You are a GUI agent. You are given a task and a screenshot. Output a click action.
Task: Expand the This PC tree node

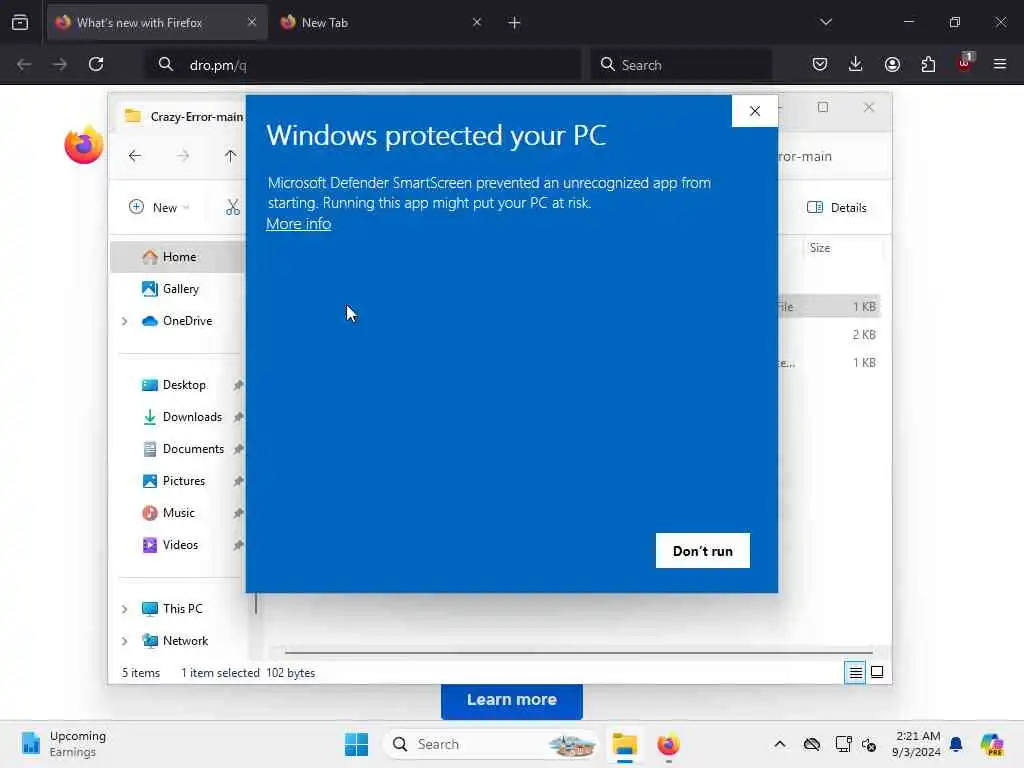coord(124,609)
